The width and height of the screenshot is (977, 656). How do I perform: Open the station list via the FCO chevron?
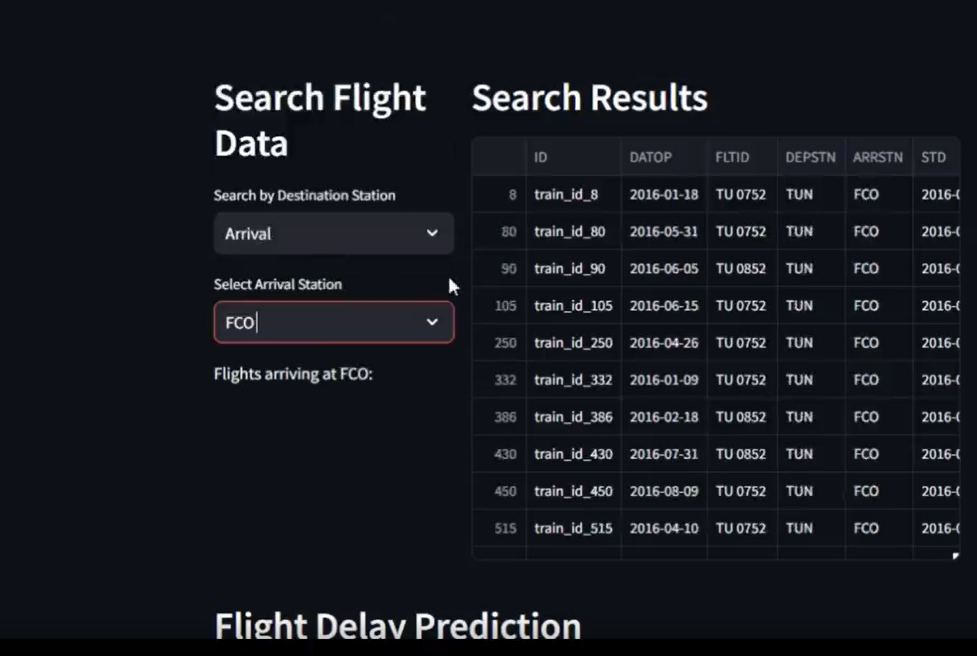coord(433,322)
